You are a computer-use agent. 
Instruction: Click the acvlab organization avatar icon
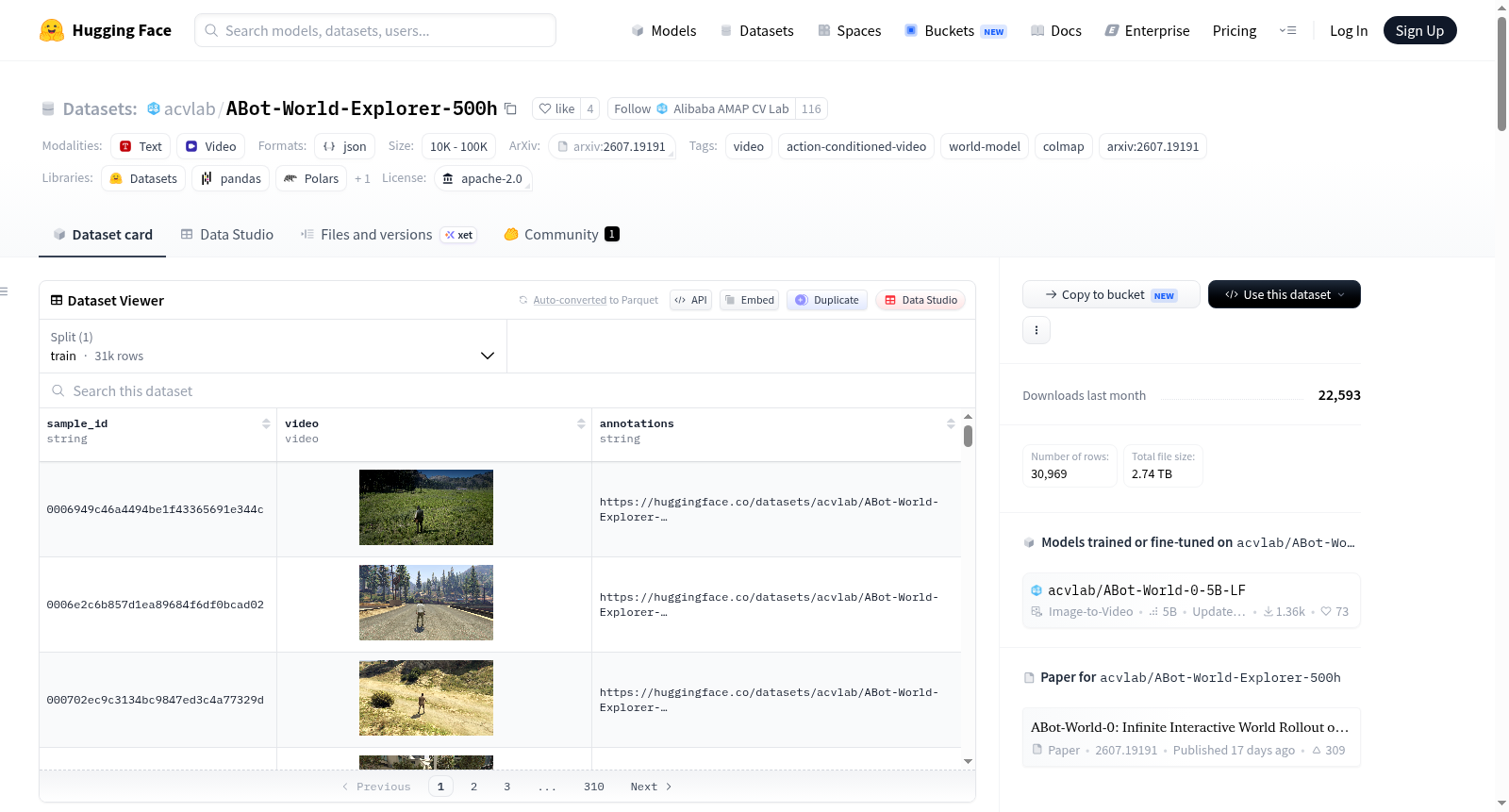pos(154,108)
